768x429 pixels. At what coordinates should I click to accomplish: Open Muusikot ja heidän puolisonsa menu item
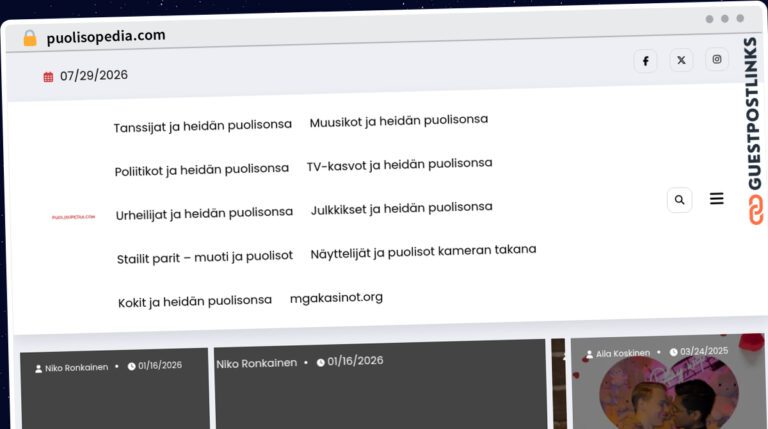tap(399, 120)
